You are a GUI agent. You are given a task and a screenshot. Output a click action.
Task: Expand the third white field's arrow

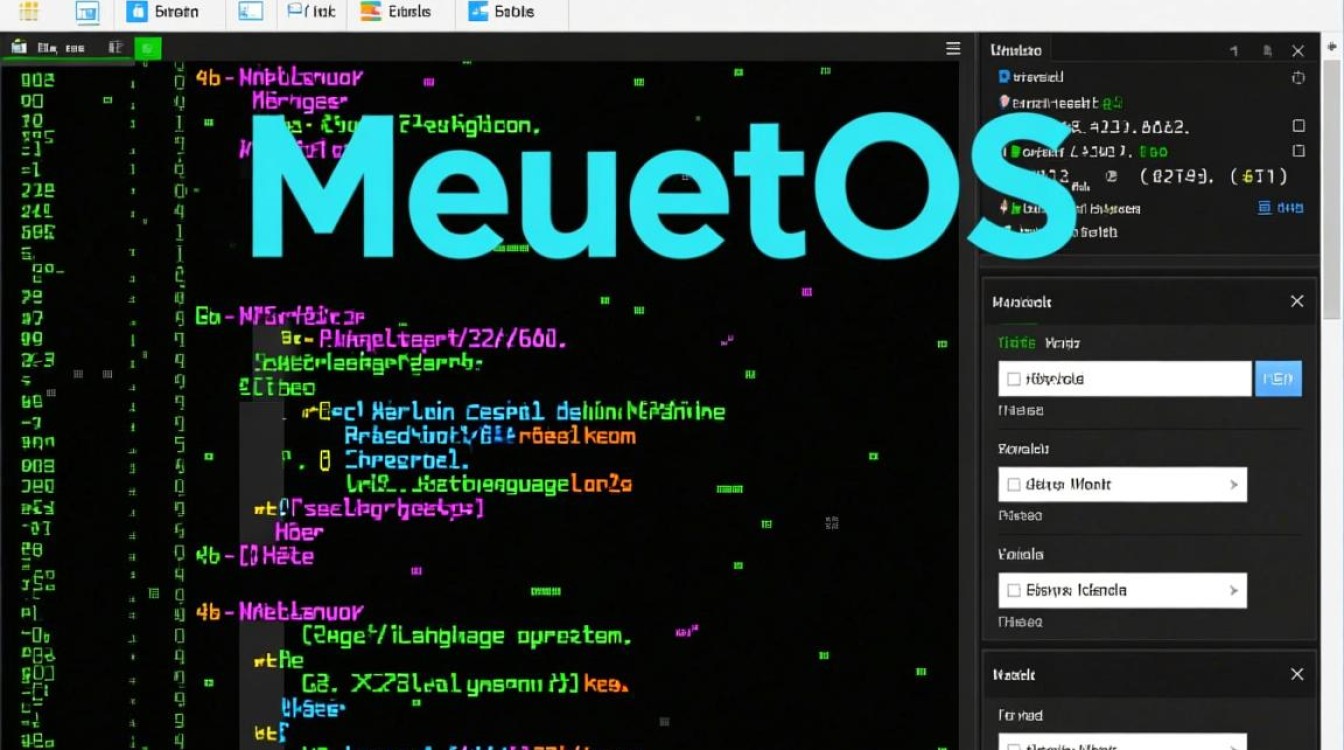tap(1234, 590)
